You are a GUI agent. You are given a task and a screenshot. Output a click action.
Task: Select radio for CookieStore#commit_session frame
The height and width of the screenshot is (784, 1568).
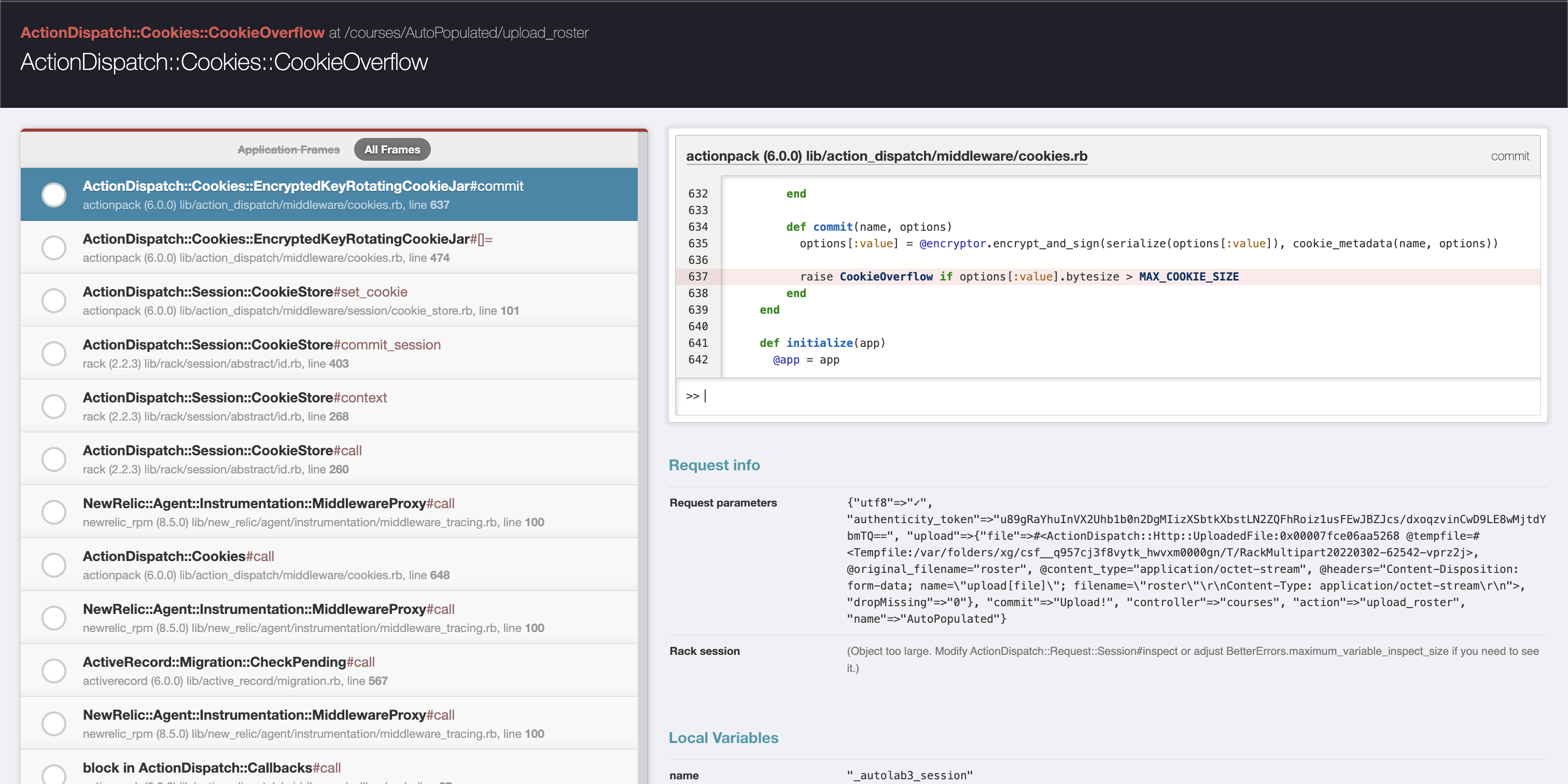click(x=54, y=353)
